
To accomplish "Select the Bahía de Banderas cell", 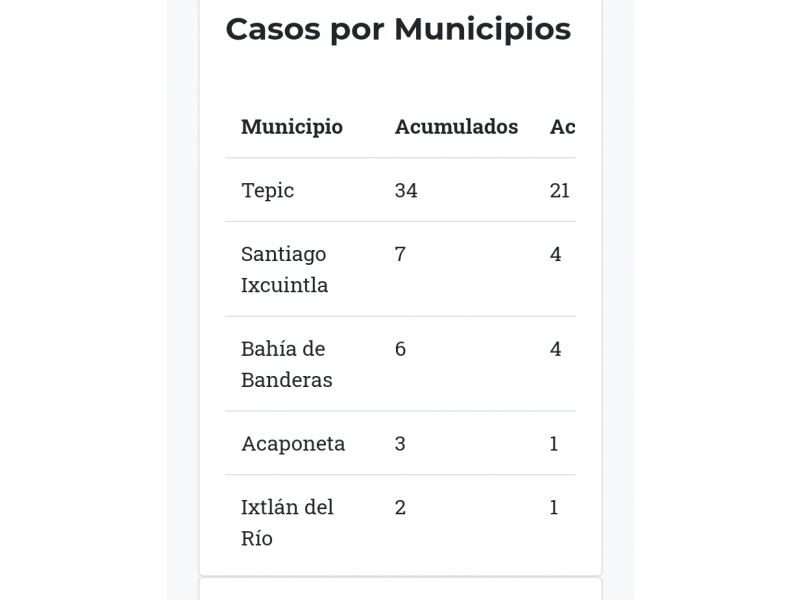I will coord(287,364).
